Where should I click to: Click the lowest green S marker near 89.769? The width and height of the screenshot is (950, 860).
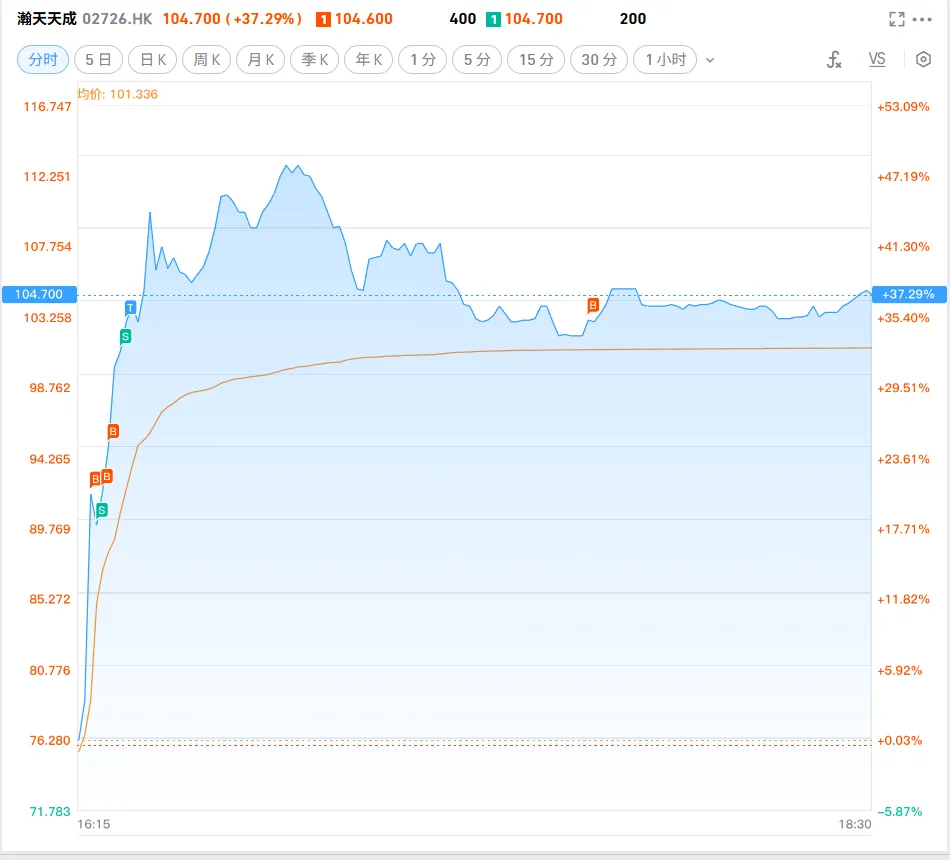101,510
